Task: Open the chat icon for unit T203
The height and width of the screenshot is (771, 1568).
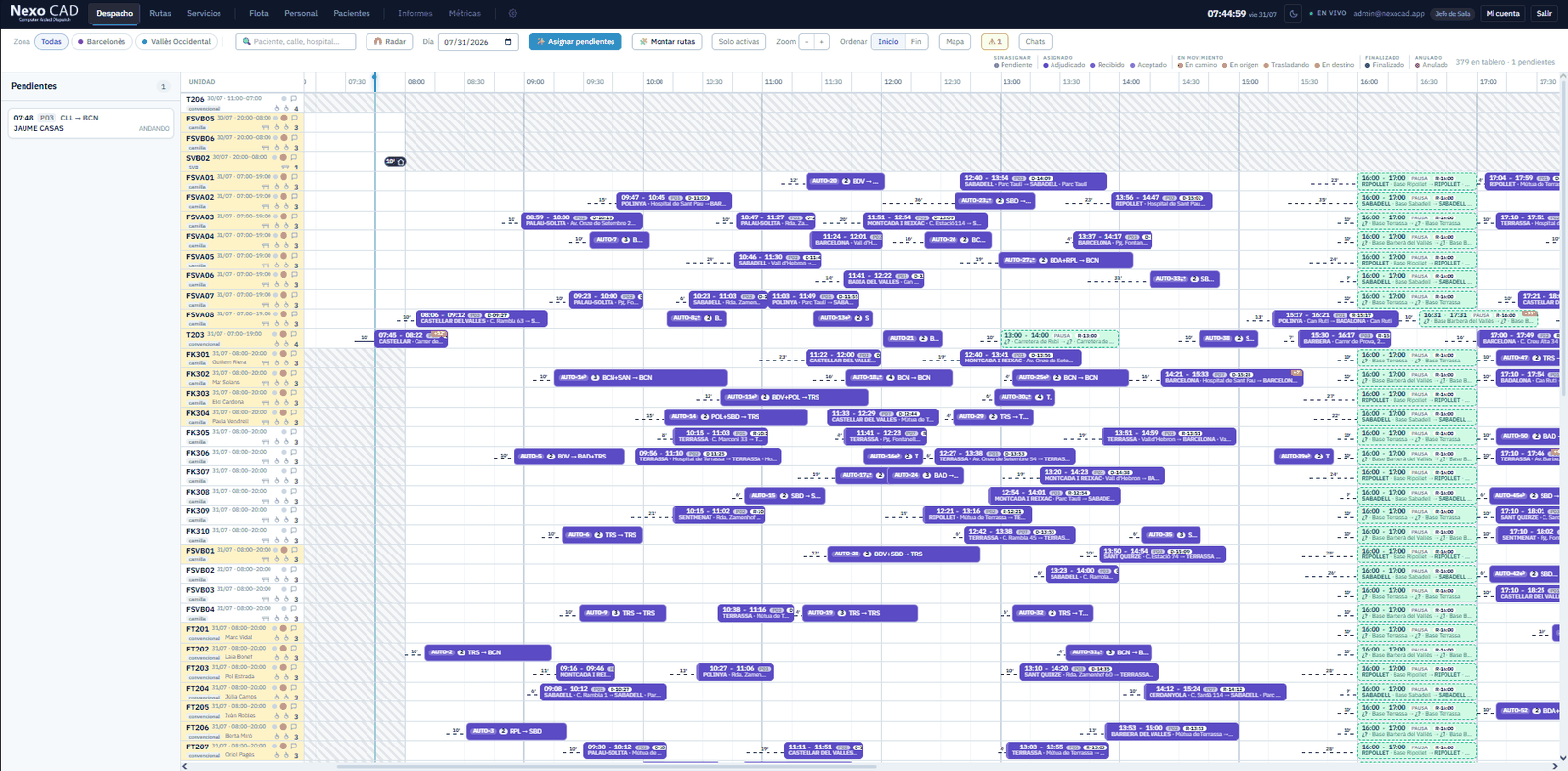Action: [293, 334]
